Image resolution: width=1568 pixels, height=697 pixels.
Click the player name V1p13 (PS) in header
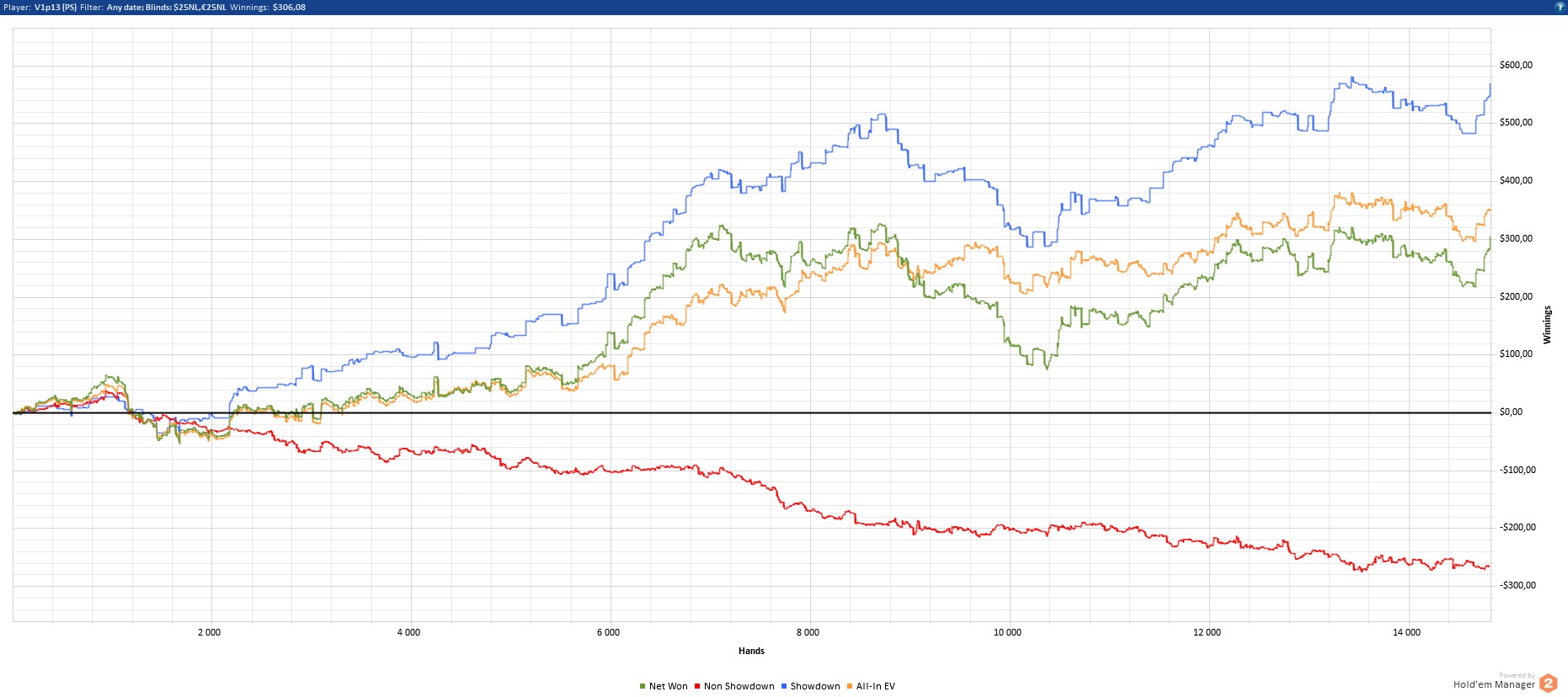coord(55,8)
